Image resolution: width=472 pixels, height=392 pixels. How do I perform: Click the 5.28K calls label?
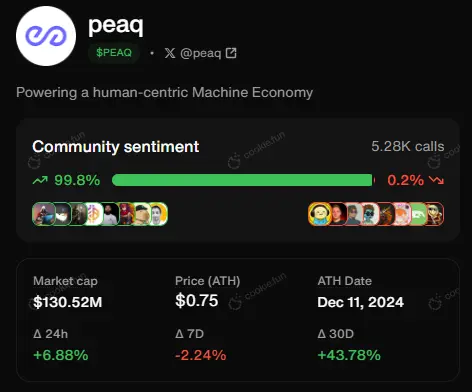click(x=408, y=146)
